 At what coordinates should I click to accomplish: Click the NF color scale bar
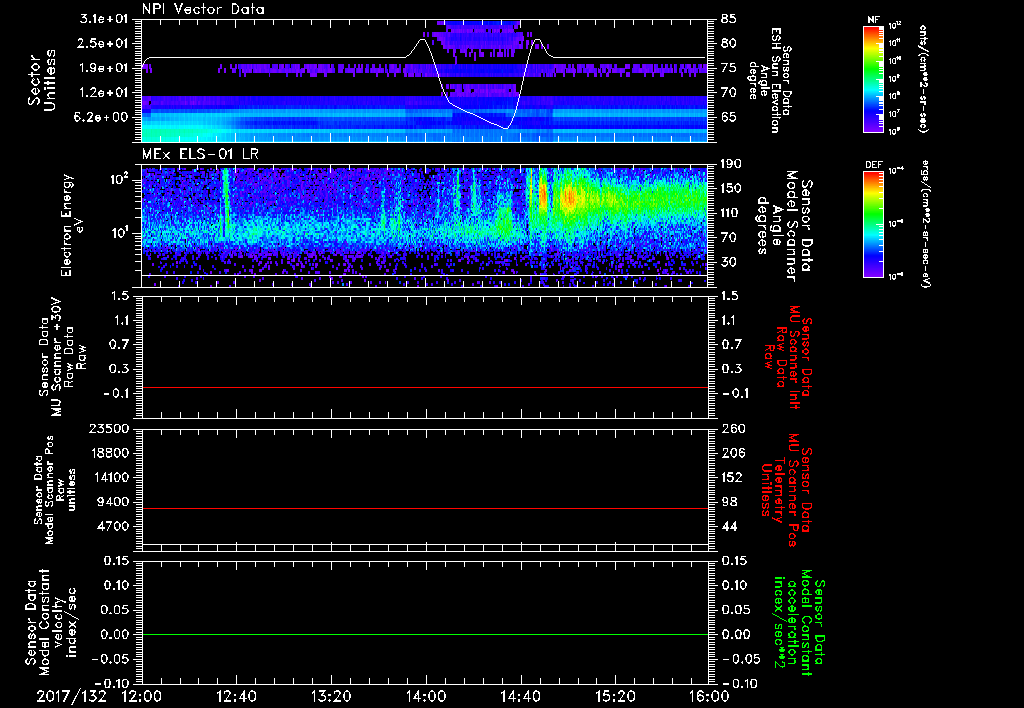pos(874,78)
